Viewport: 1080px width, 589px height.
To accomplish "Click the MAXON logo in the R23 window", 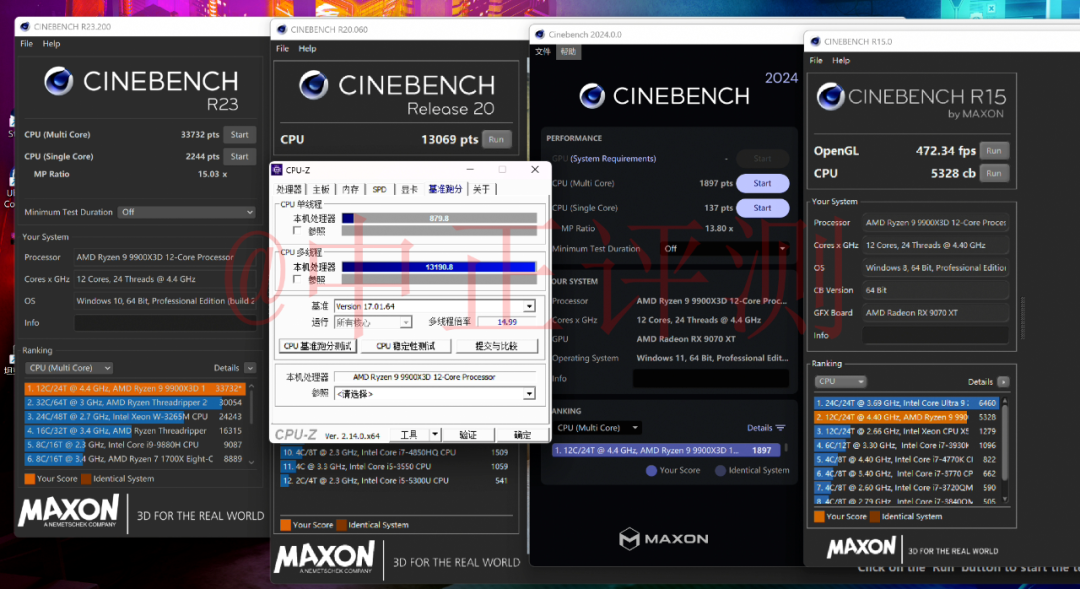I will tap(68, 513).
